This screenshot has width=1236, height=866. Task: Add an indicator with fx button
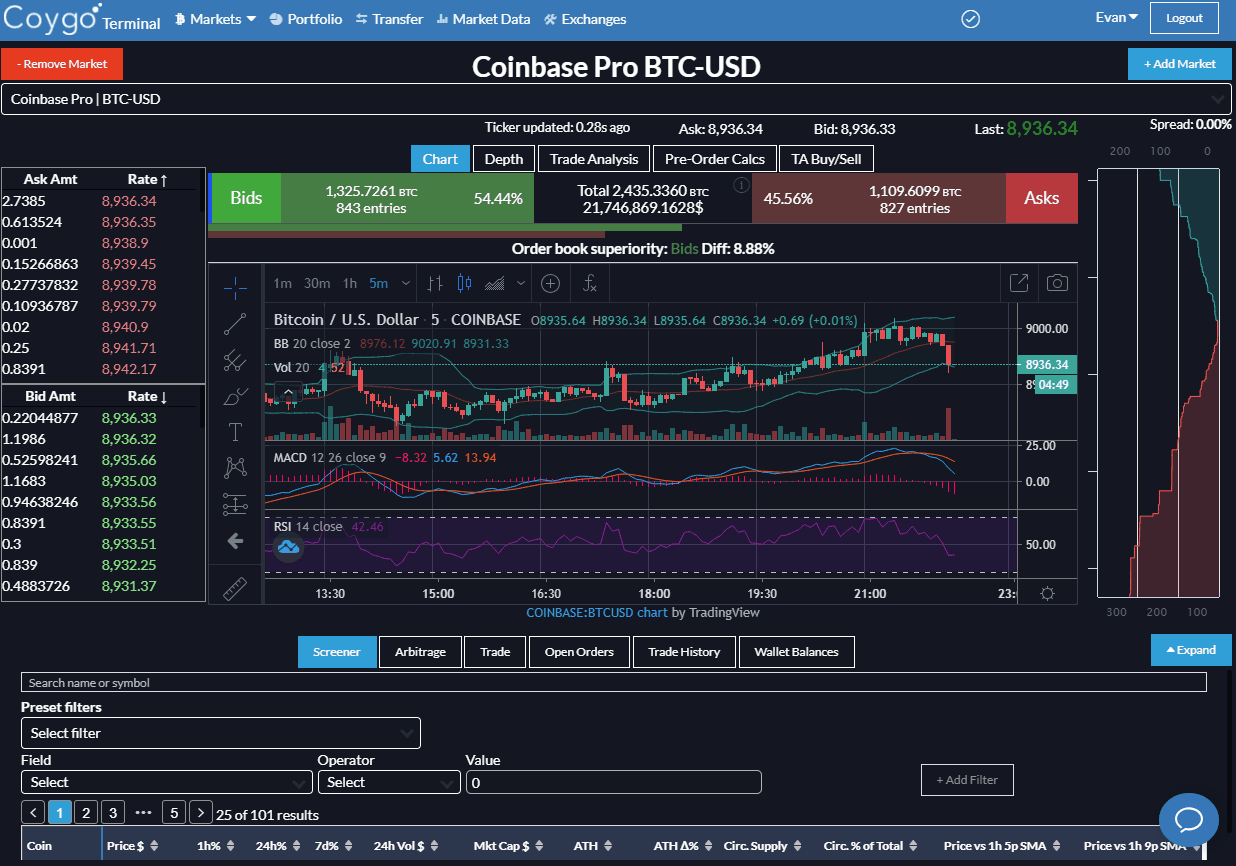pos(590,283)
